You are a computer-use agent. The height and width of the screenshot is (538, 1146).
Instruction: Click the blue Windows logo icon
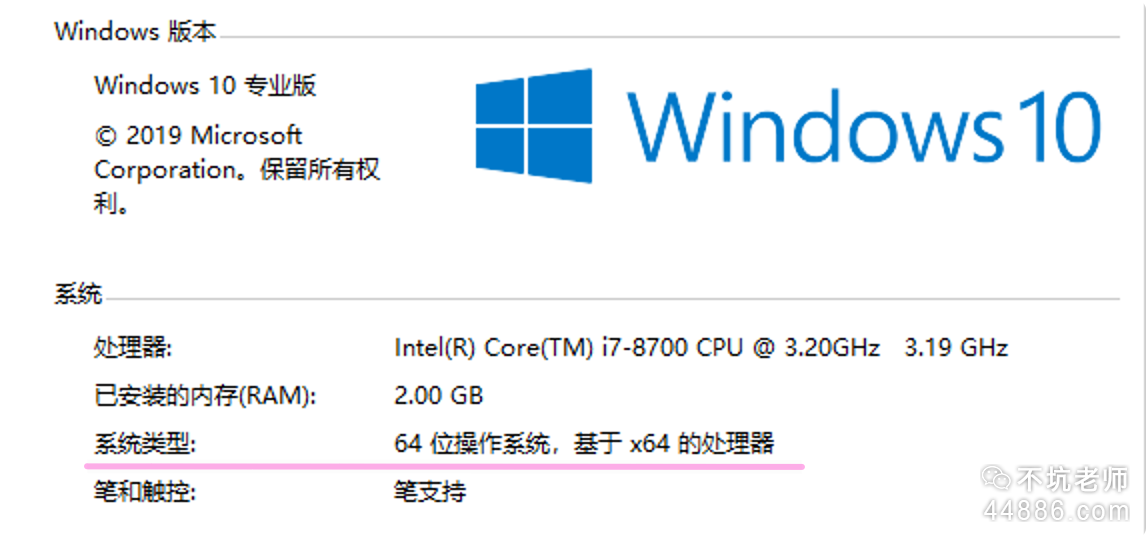coord(533,126)
